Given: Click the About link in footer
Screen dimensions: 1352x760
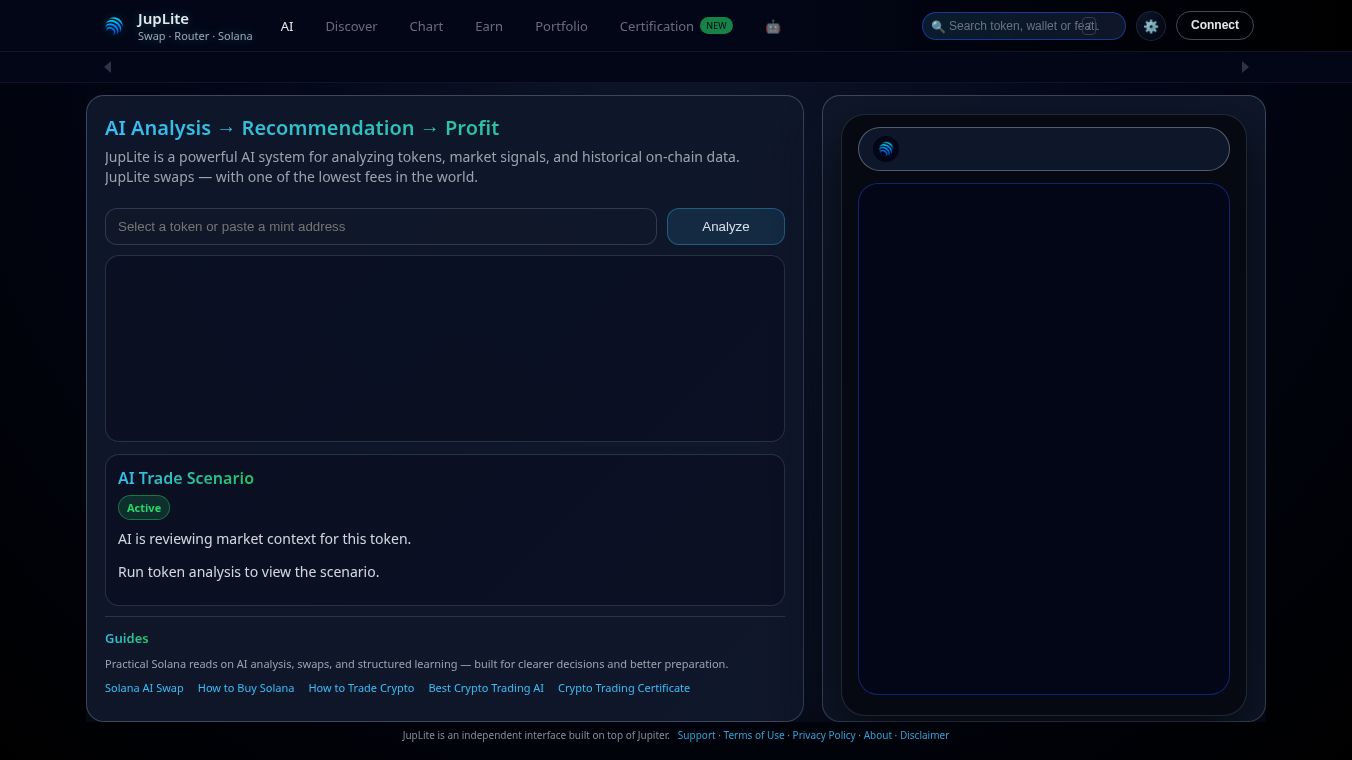Looking at the screenshot, I should click(x=878, y=735).
